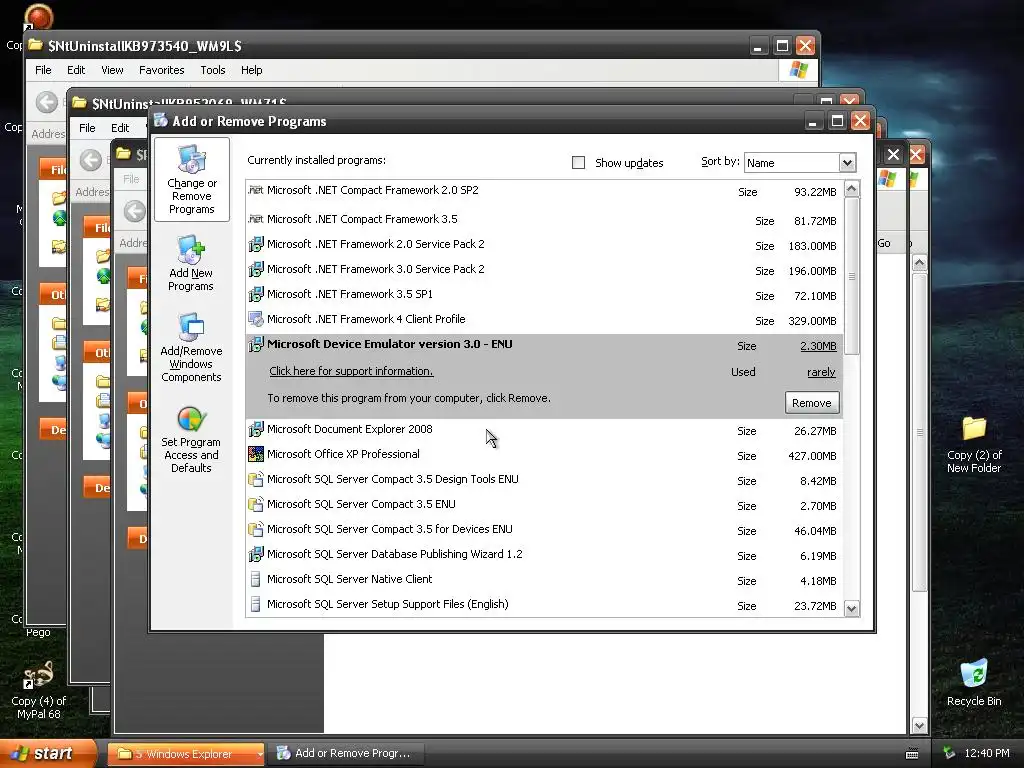The height and width of the screenshot is (768, 1024).
Task: Click programs list scrollbar thumb
Action: (x=852, y=276)
